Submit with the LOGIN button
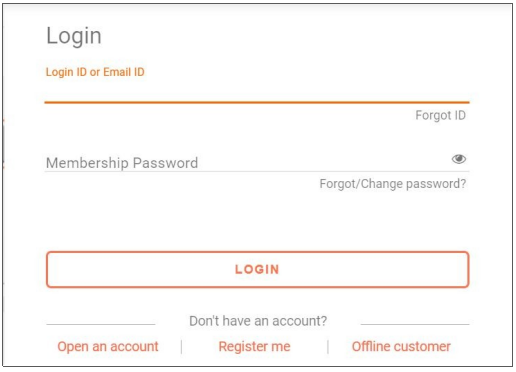This screenshot has height=372, width=516. 258,269
